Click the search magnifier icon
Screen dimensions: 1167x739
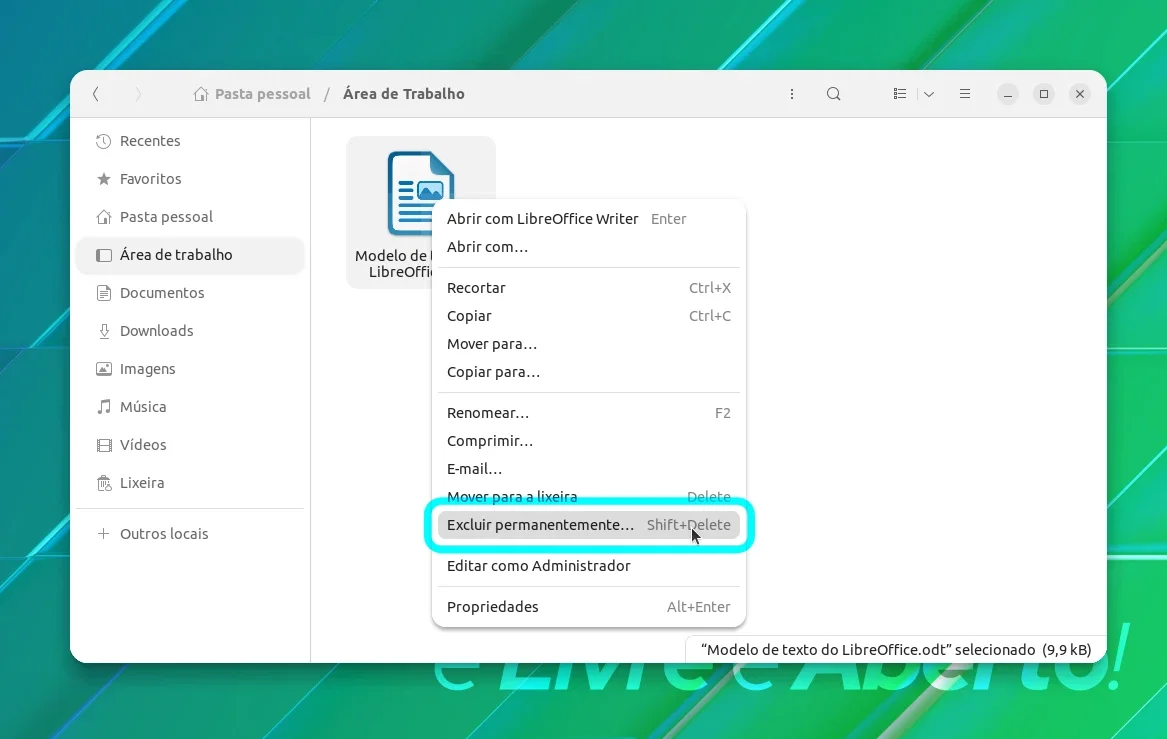tap(834, 94)
